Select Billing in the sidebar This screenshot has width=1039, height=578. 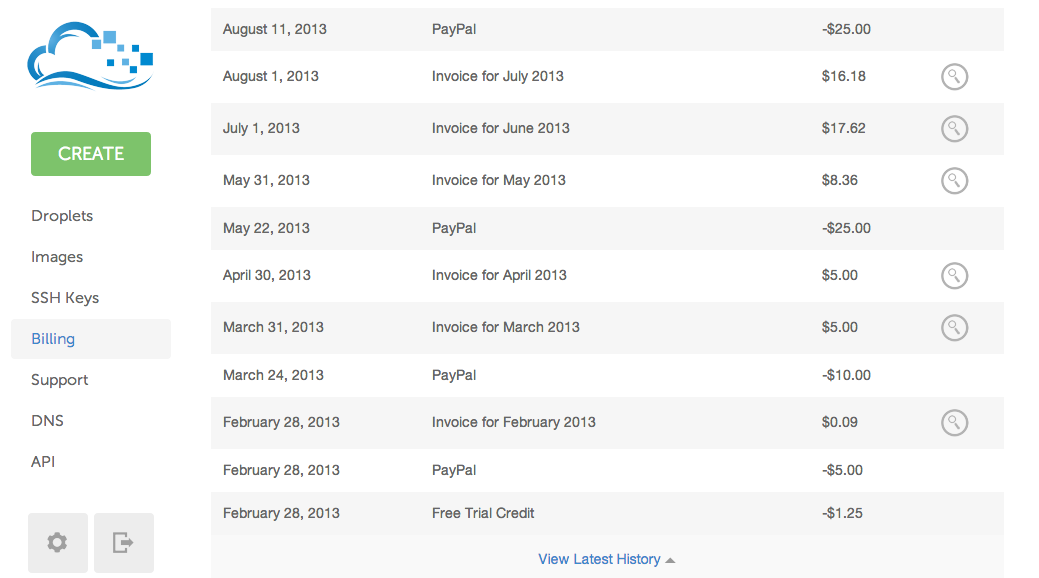[x=53, y=339]
